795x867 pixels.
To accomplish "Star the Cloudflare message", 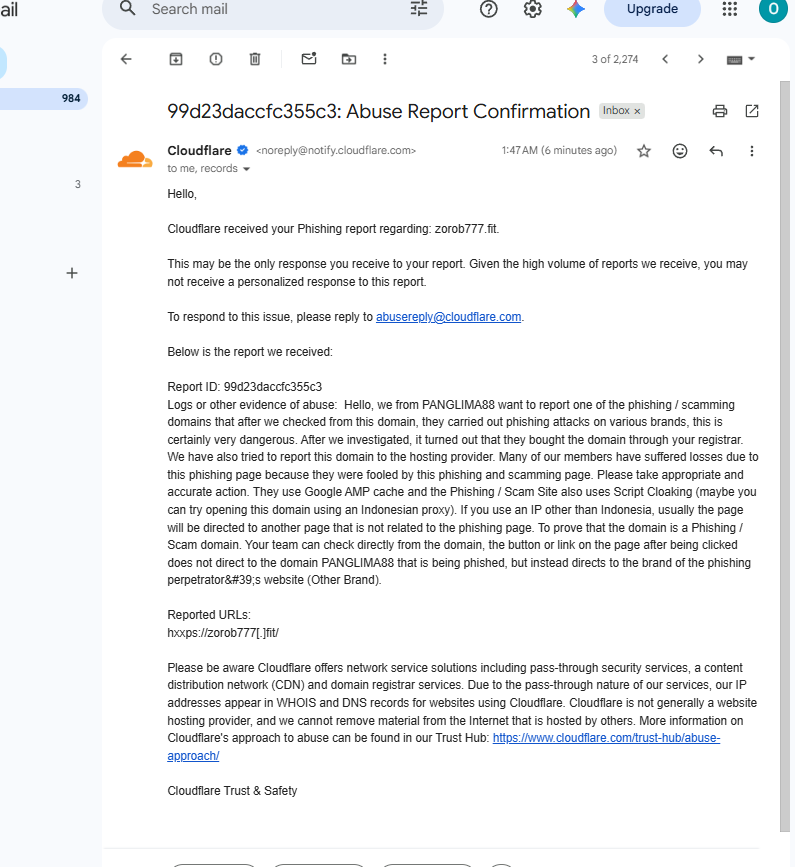I will pos(644,151).
